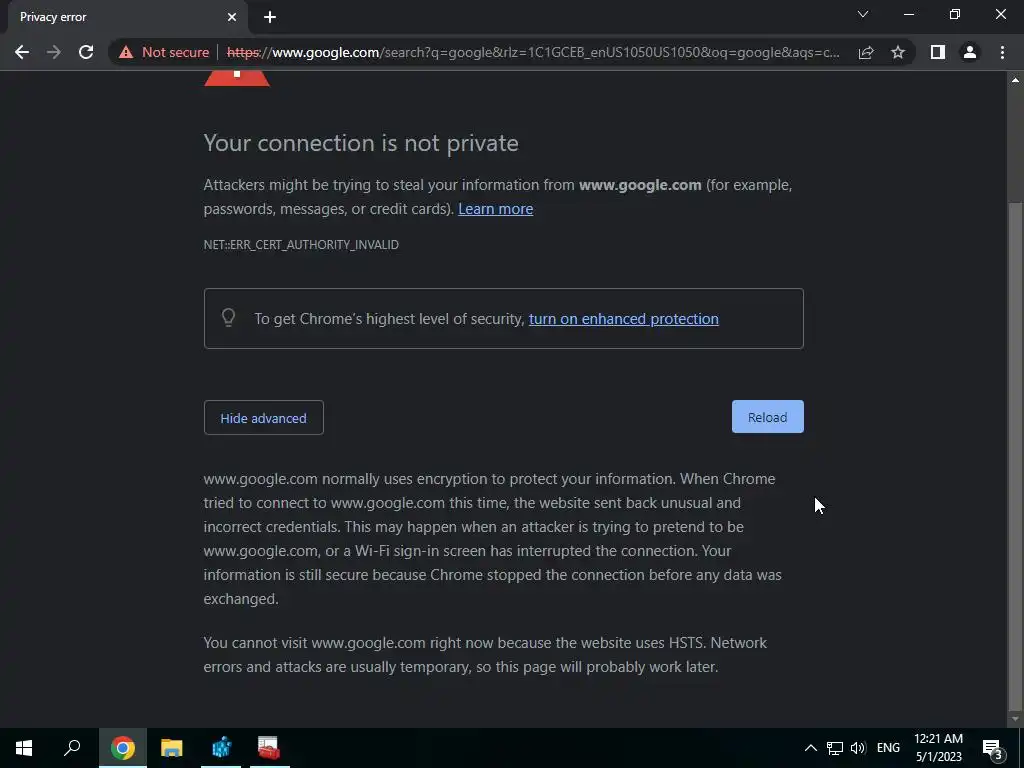1024x768 pixels.
Task: Click the Not secure warning indicator
Action: [164, 52]
